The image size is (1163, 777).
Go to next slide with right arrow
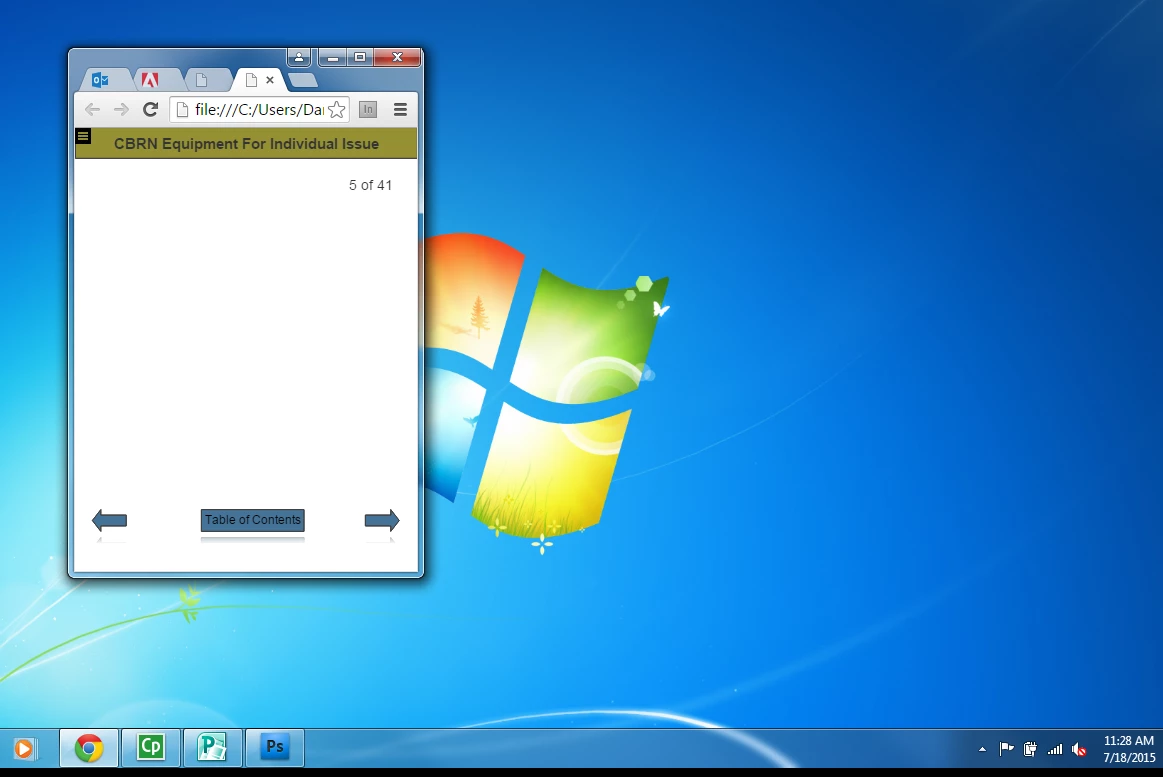(x=382, y=520)
